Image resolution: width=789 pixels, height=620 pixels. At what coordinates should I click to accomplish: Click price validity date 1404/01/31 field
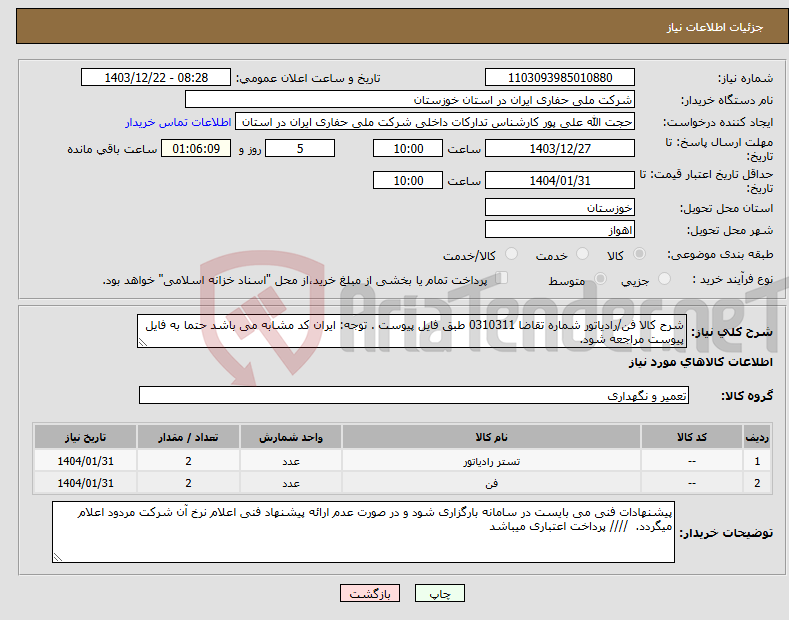560,180
